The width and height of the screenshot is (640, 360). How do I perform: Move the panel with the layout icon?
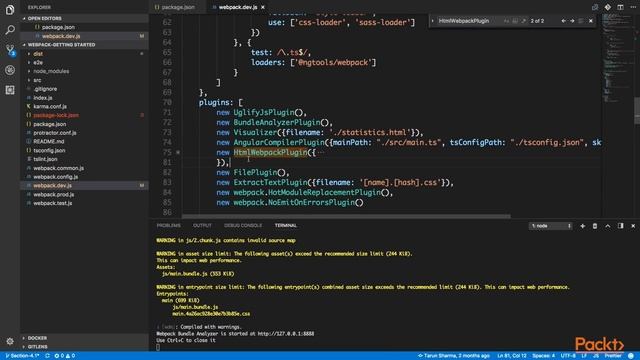(x=620, y=226)
